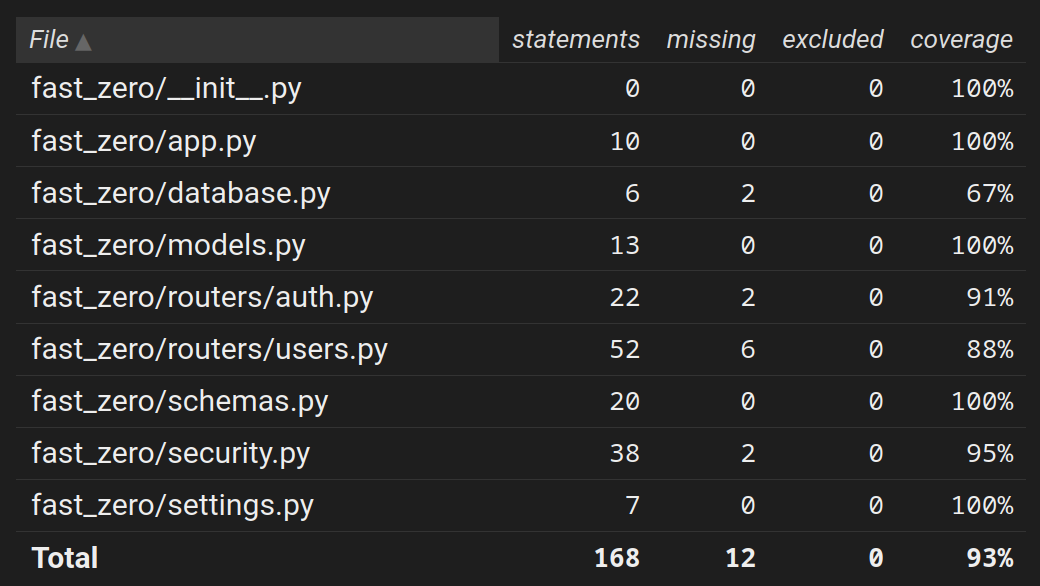
Task: Click the sort arrow beside File header
Action: pos(83,42)
